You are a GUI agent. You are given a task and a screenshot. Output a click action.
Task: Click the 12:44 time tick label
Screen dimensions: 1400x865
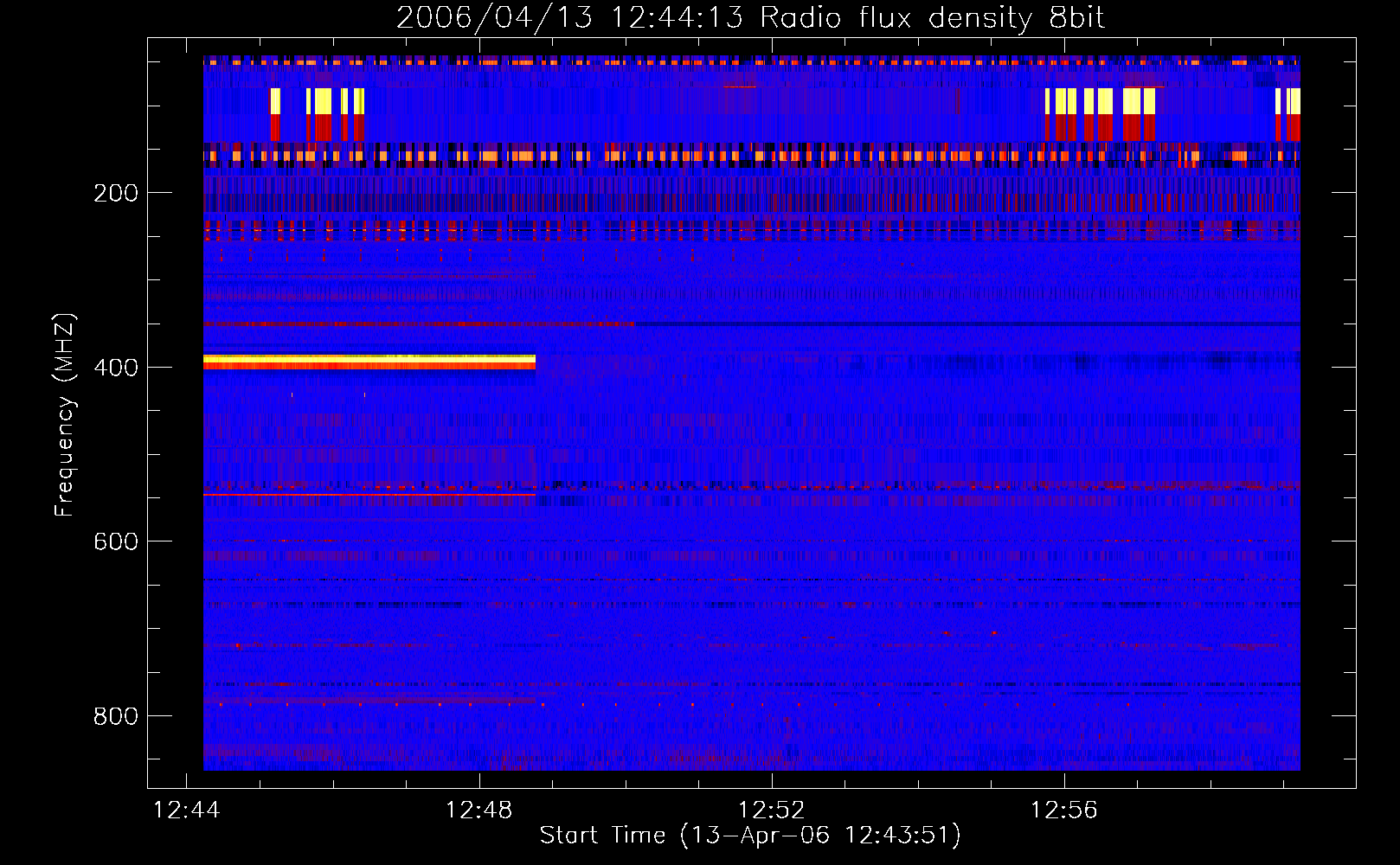pyautogui.click(x=186, y=811)
